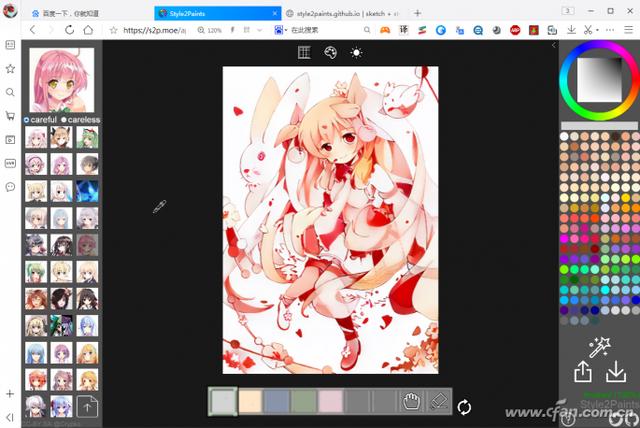Choose the green-haired reference thumbnail in first row
The width and height of the screenshot is (640, 428).
(x=87, y=137)
